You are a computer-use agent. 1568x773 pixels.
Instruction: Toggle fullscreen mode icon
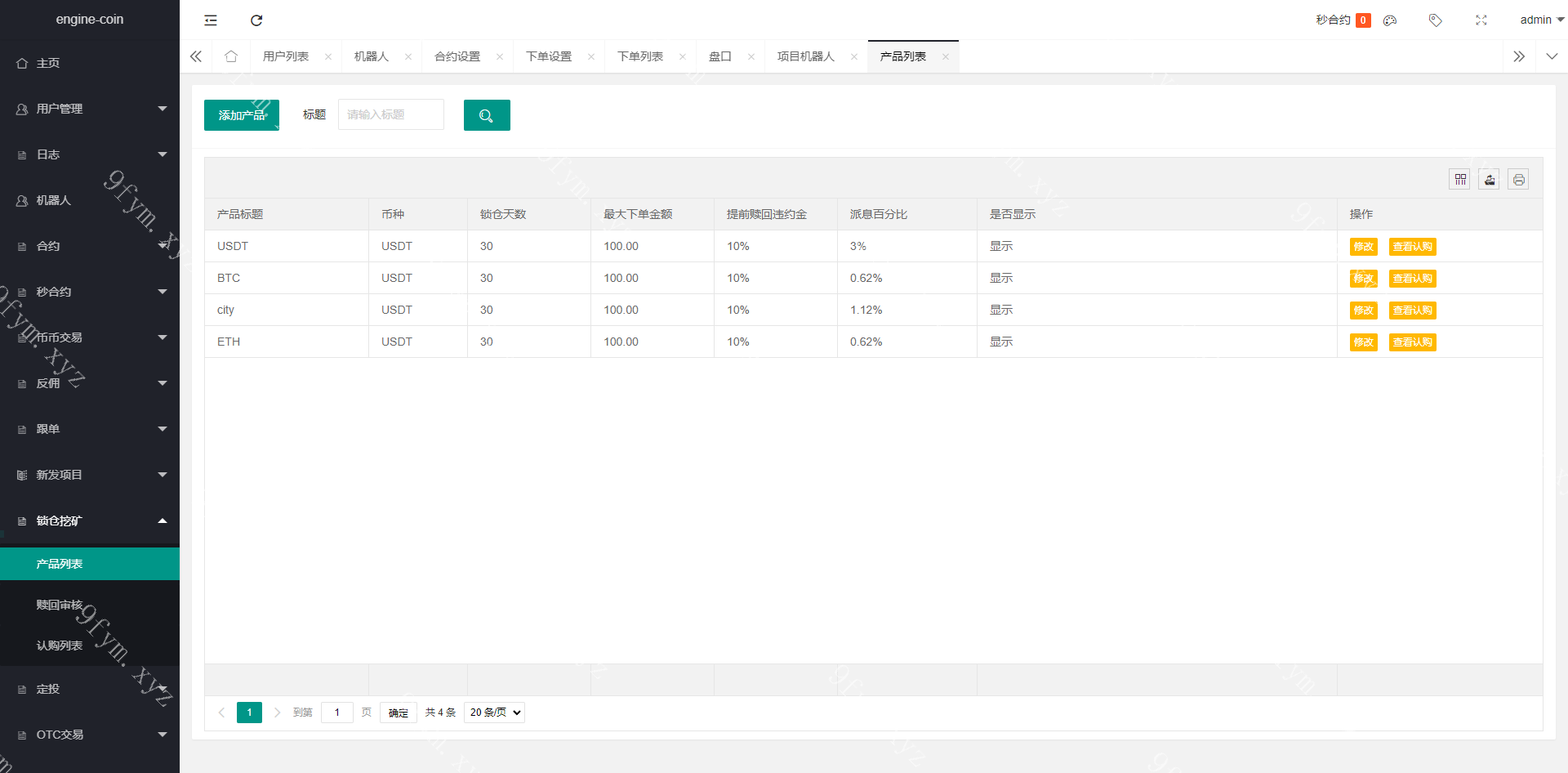[1481, 20]
